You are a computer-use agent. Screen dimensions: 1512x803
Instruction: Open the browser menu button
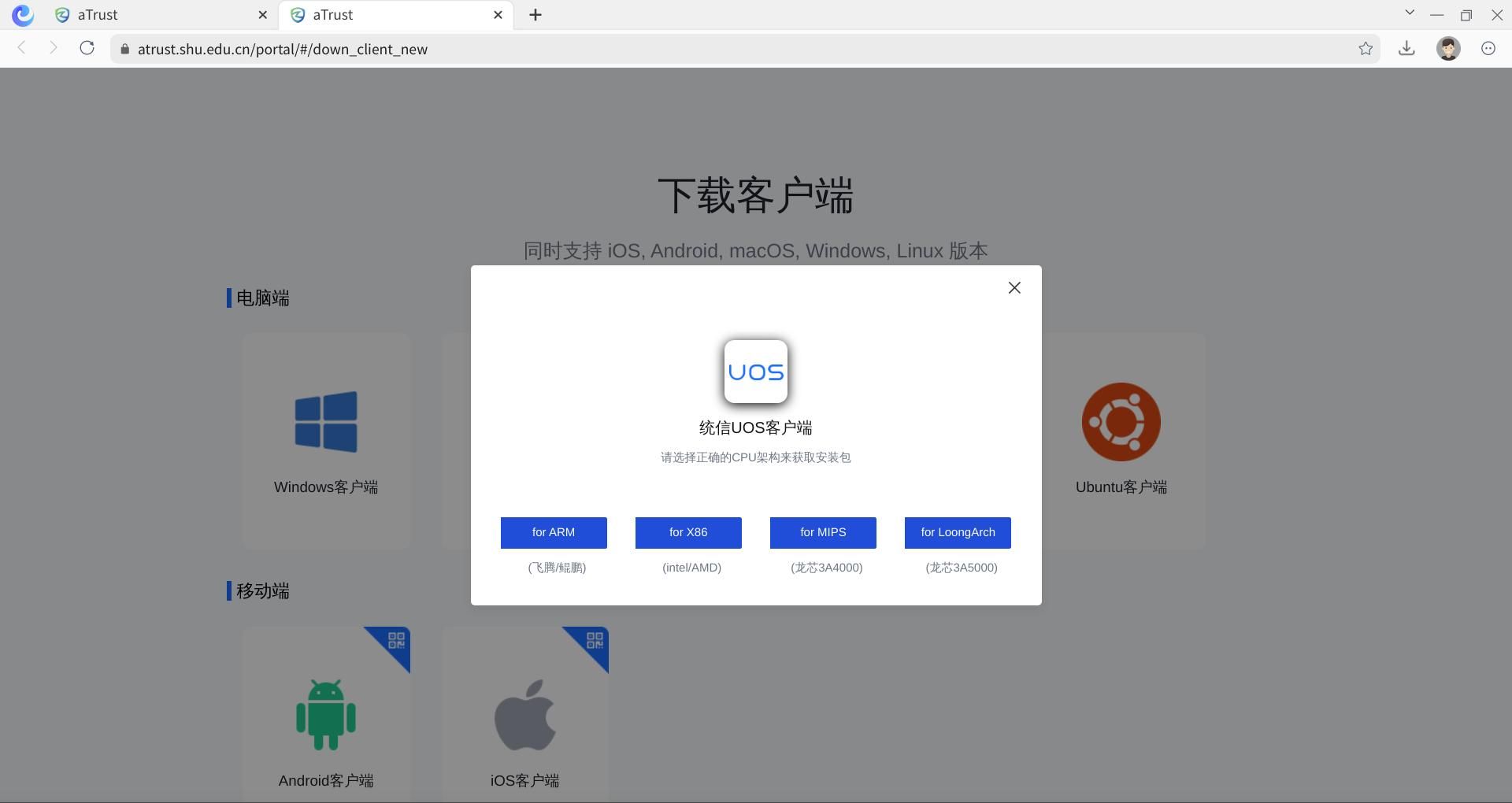click(1488, 49)
